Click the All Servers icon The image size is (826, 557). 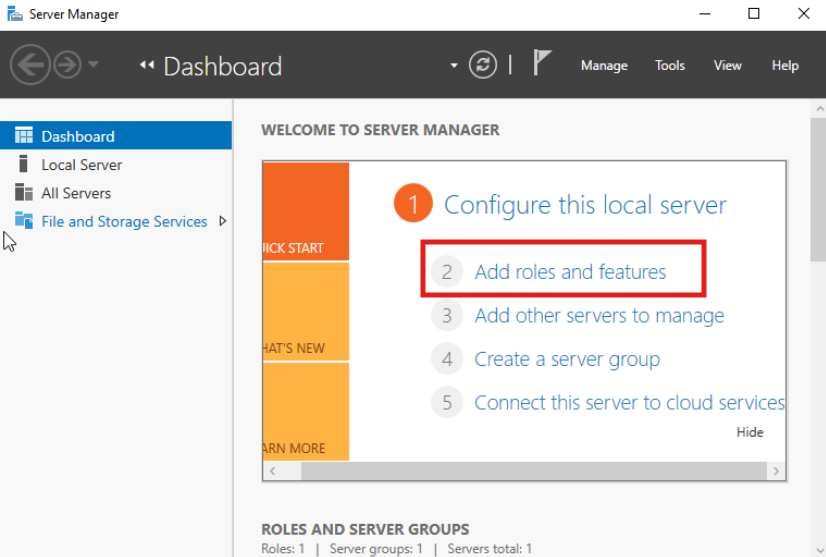point(24,192)
